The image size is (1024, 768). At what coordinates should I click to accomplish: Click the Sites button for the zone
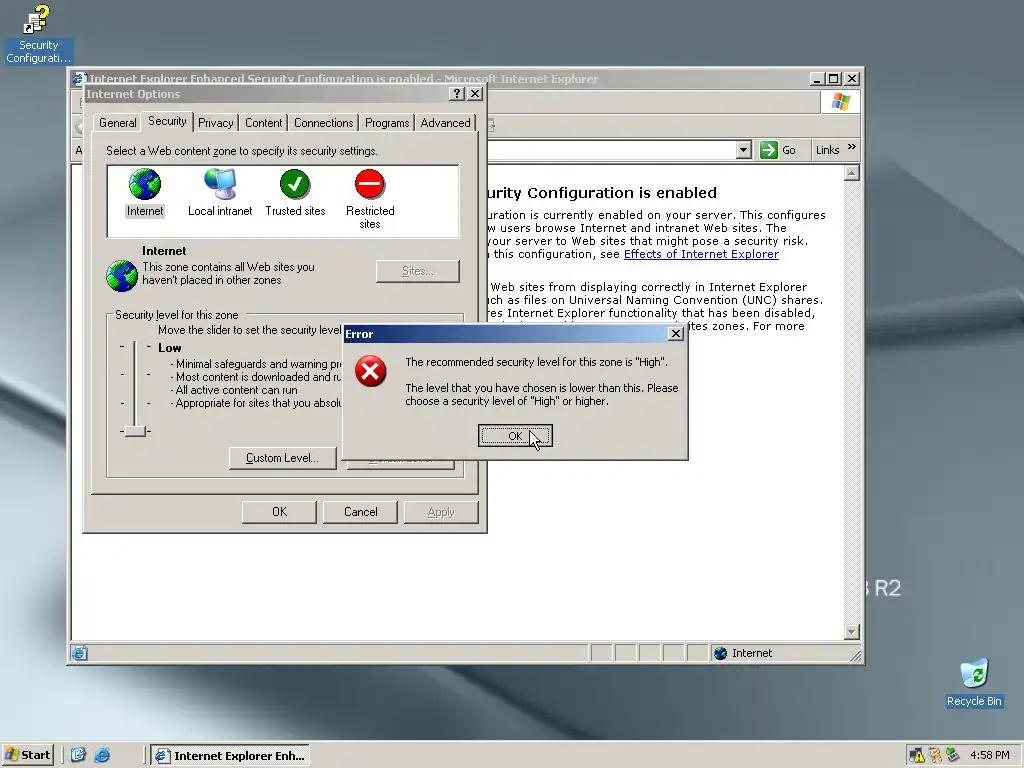(417, 271)
